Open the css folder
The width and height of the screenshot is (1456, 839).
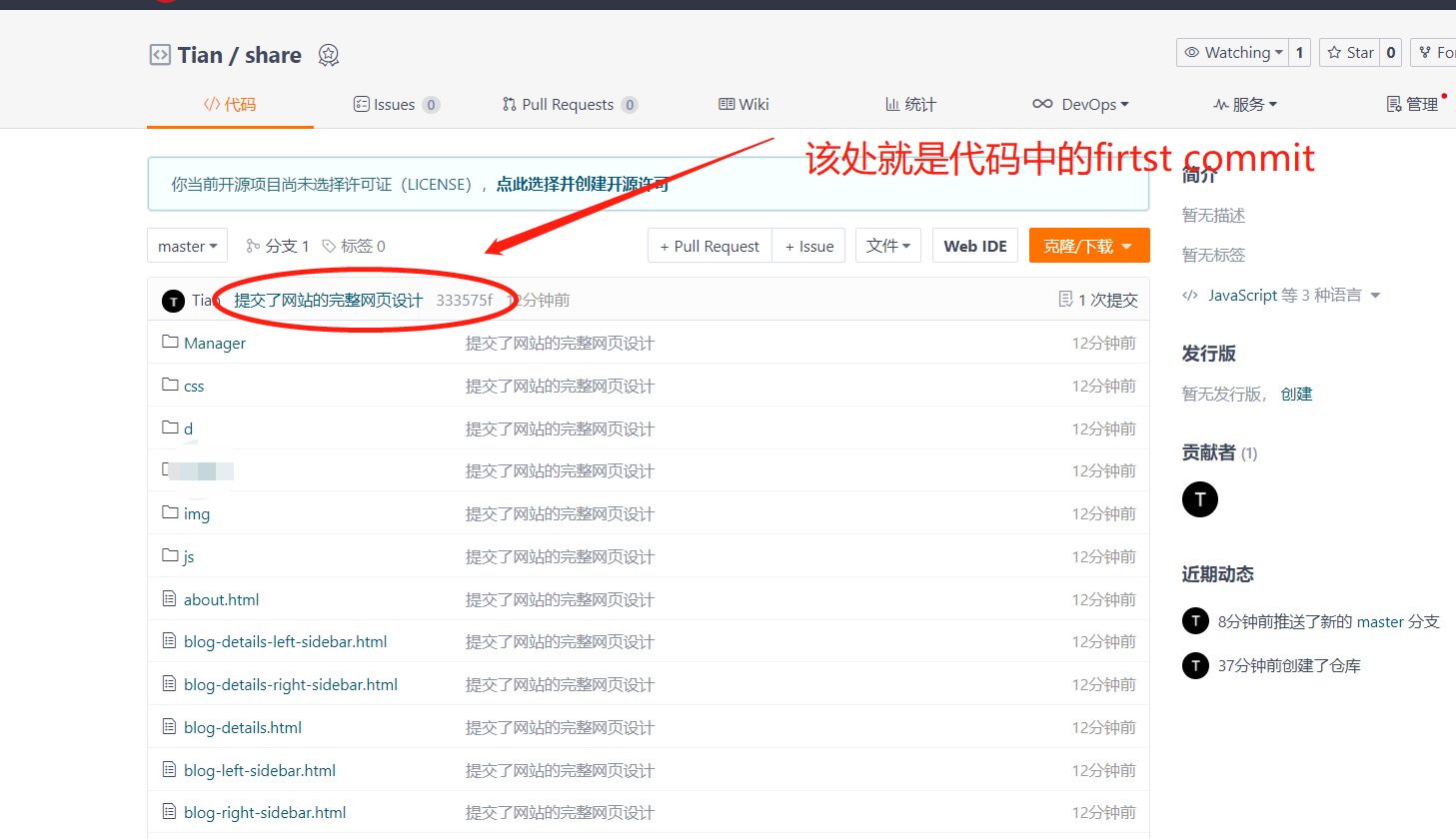point(194,386)
